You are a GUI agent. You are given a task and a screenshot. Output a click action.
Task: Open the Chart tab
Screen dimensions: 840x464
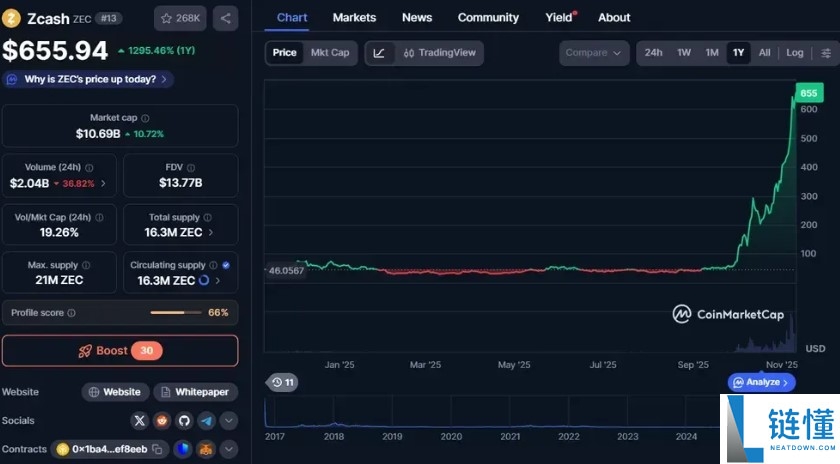[292, 18]
